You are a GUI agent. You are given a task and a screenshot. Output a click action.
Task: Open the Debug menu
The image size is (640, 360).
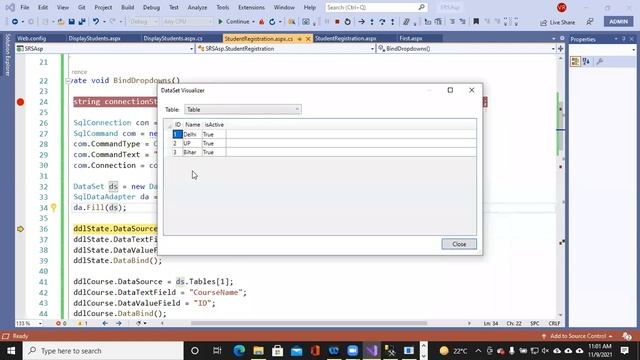tap(151, 7)
